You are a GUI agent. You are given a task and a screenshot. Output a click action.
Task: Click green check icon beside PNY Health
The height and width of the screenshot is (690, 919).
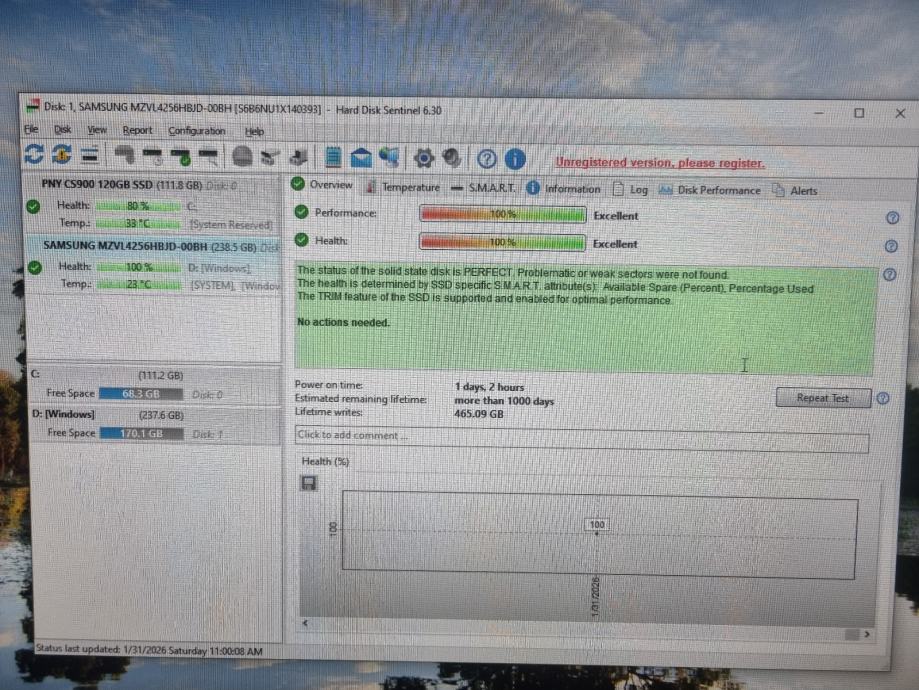(33, 206)
